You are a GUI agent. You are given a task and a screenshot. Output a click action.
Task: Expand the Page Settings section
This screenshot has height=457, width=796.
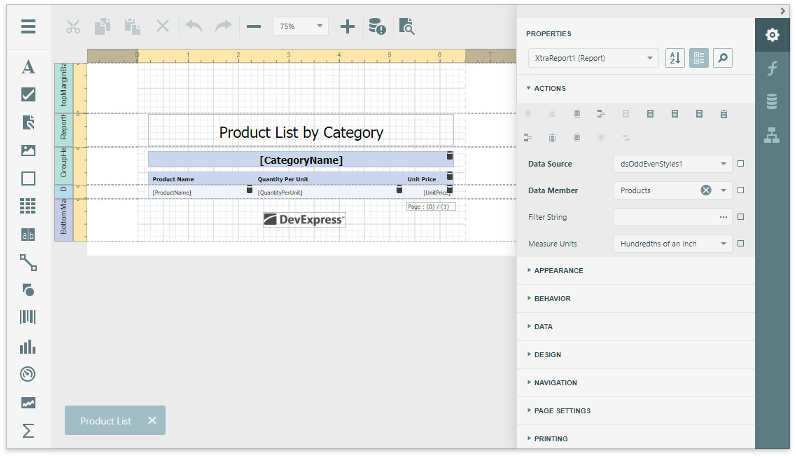tap(562, 410)
